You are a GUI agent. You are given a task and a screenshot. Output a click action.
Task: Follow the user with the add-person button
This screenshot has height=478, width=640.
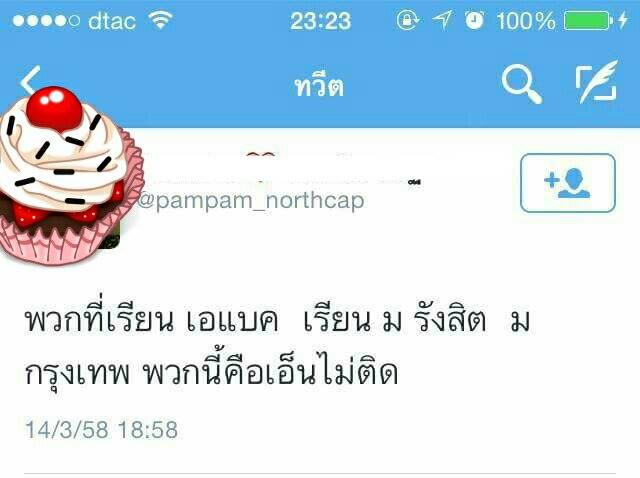568,182
